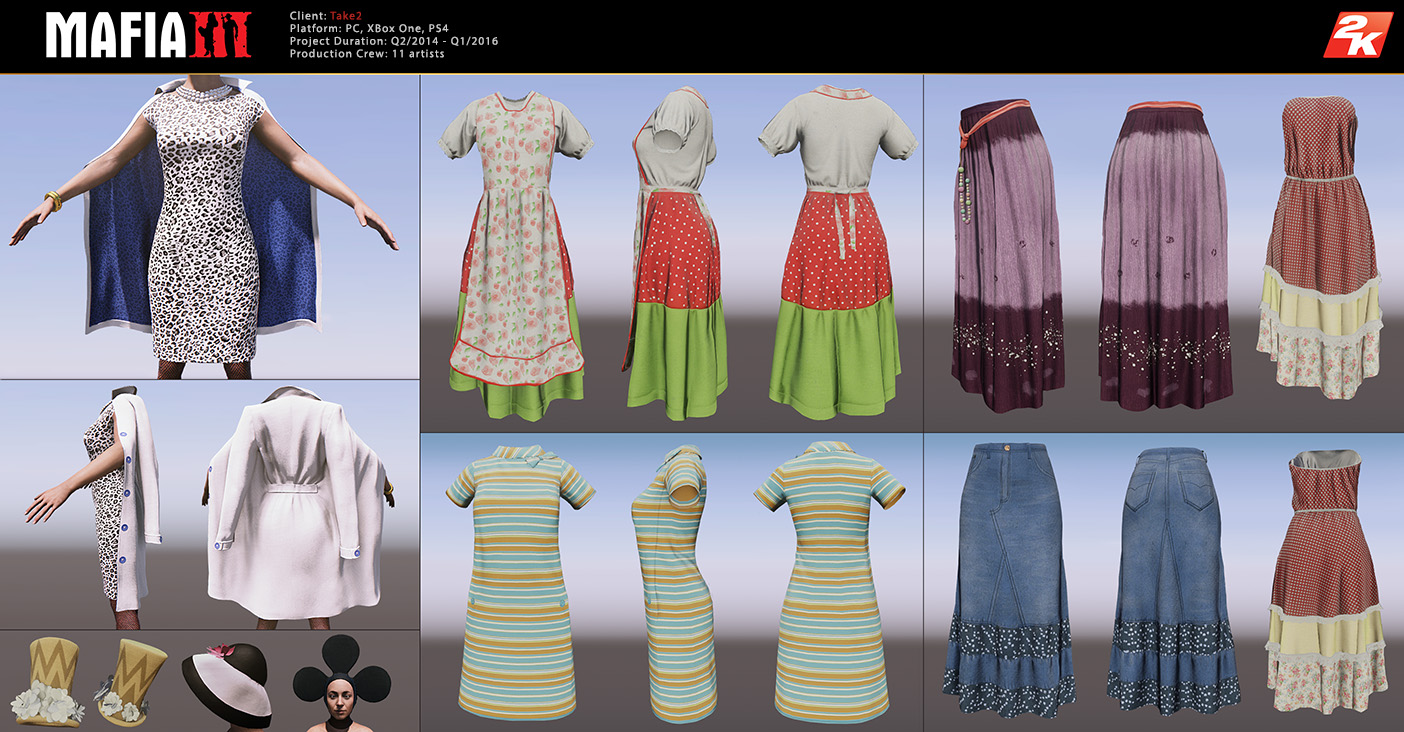Select the floral apron dress front view
The height and width of the screenshot is (732, 1404).
point(515,250)
